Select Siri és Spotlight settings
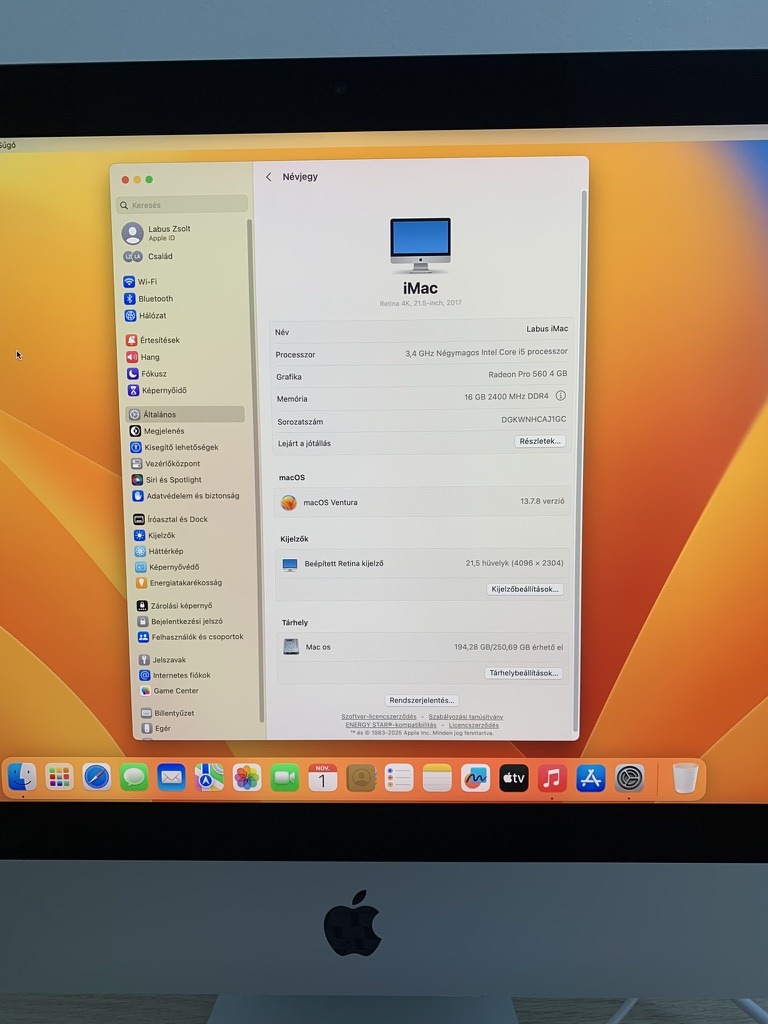This screenshot has height=1024, width=768. point(167,479)
